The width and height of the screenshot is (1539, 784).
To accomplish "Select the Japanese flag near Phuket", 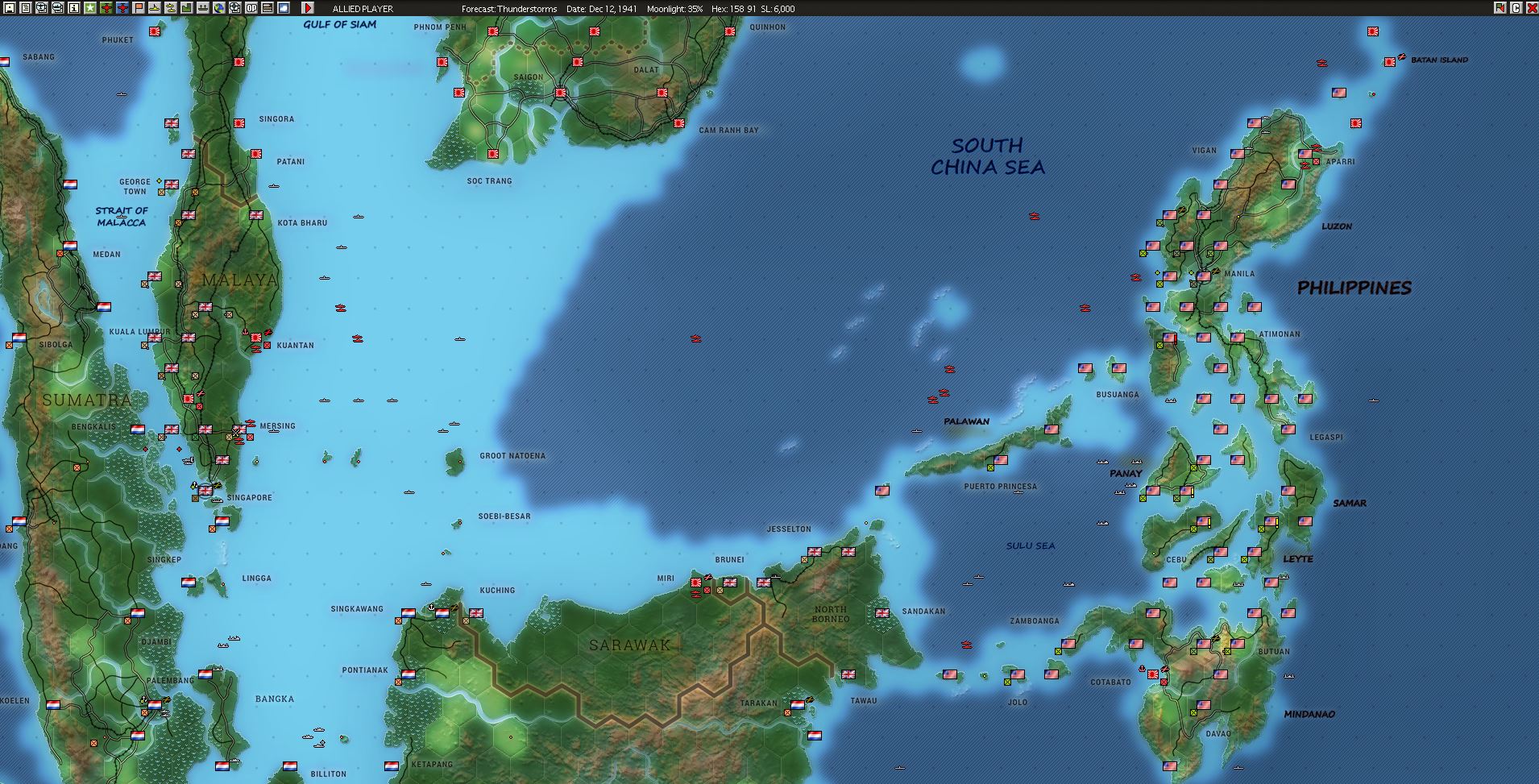I will click(x=155, y=31).
